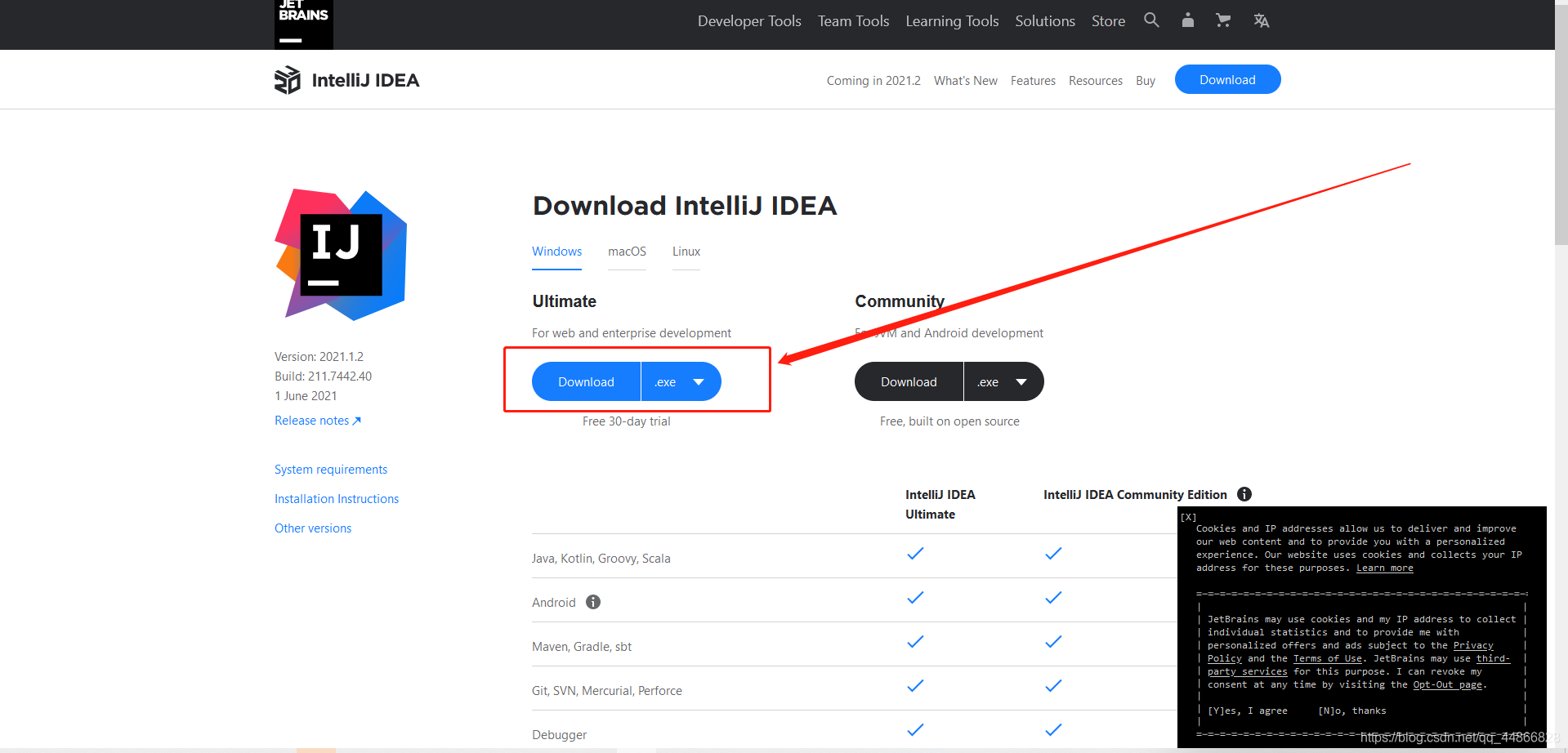Click the 'Free 30-day trial' text
The image size is (1568, 753).
(626, 421)
